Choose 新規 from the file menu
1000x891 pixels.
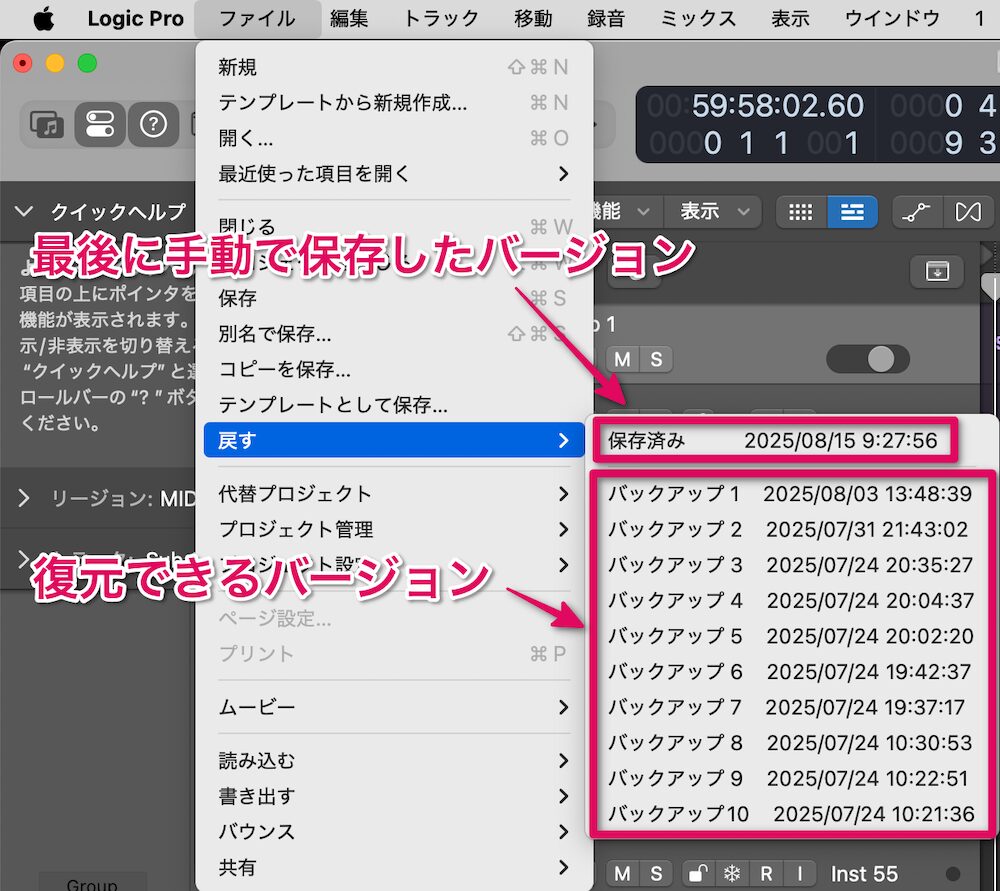pyautogui.click(x=394, y=67)
